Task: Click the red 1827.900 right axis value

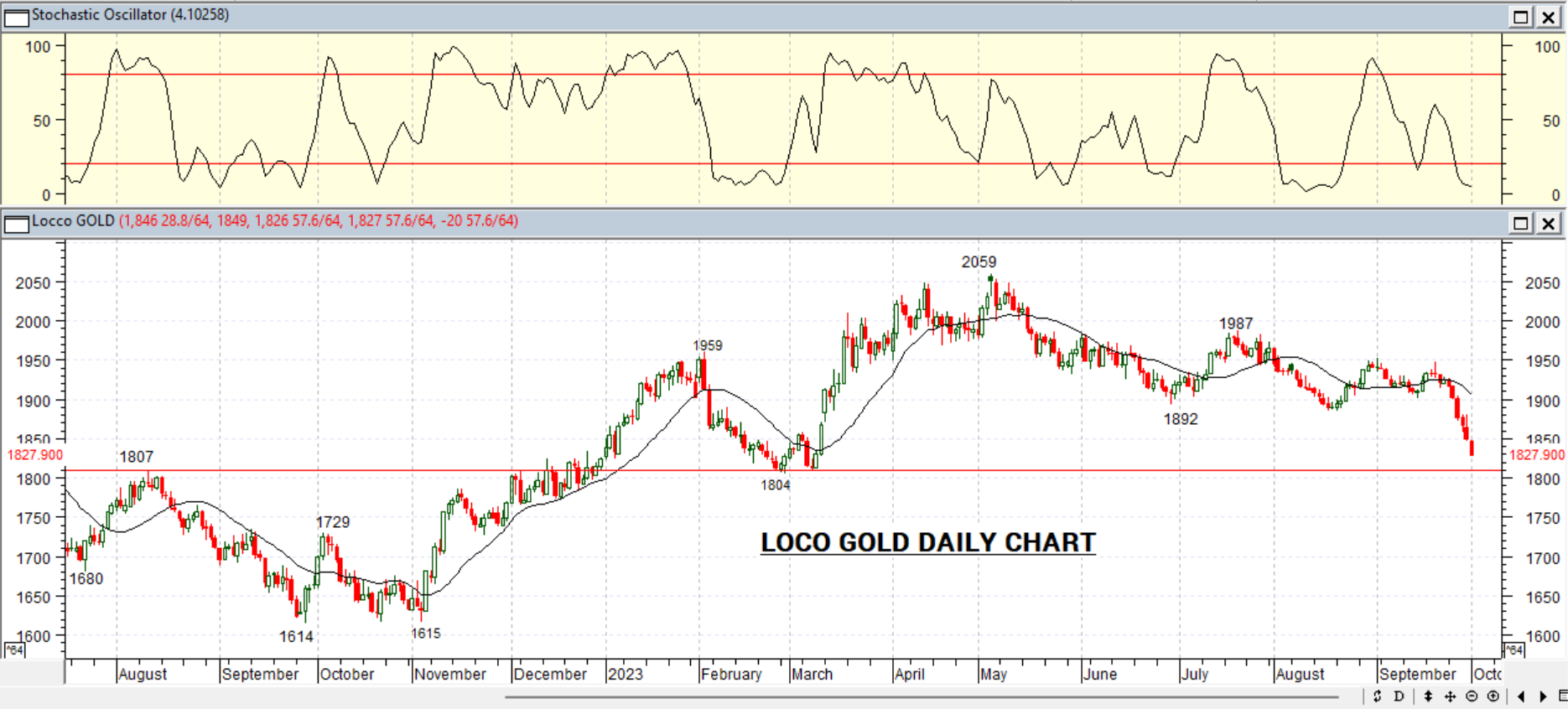Action: click(x=1536, y=455)
